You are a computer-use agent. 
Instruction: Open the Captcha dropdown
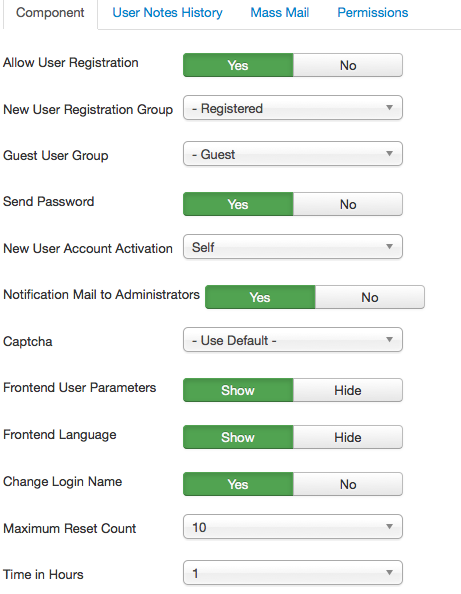click(293, 340)
